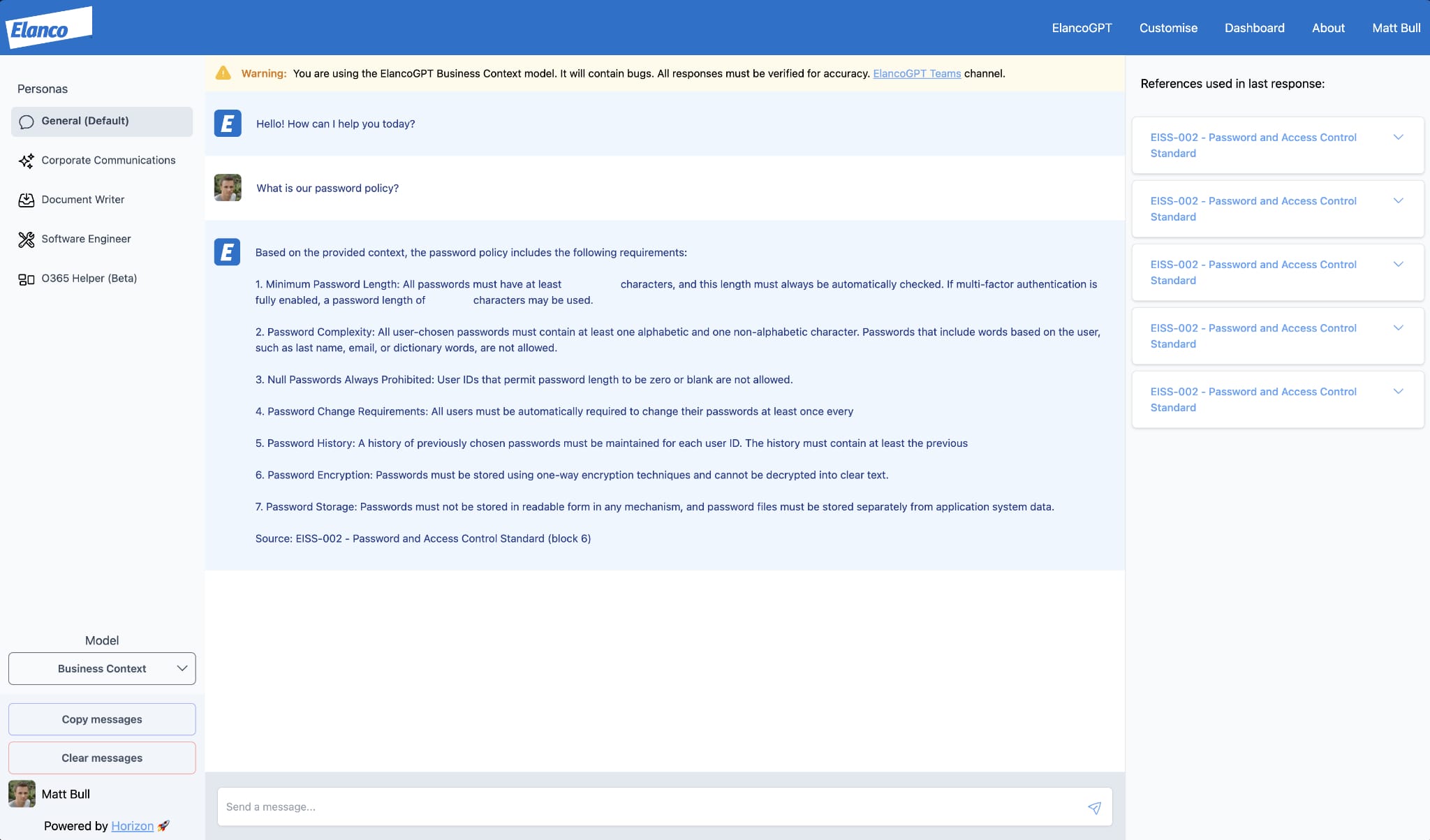
Task: Click the "6. Password Encryption" line
Action: click(572, 475)
